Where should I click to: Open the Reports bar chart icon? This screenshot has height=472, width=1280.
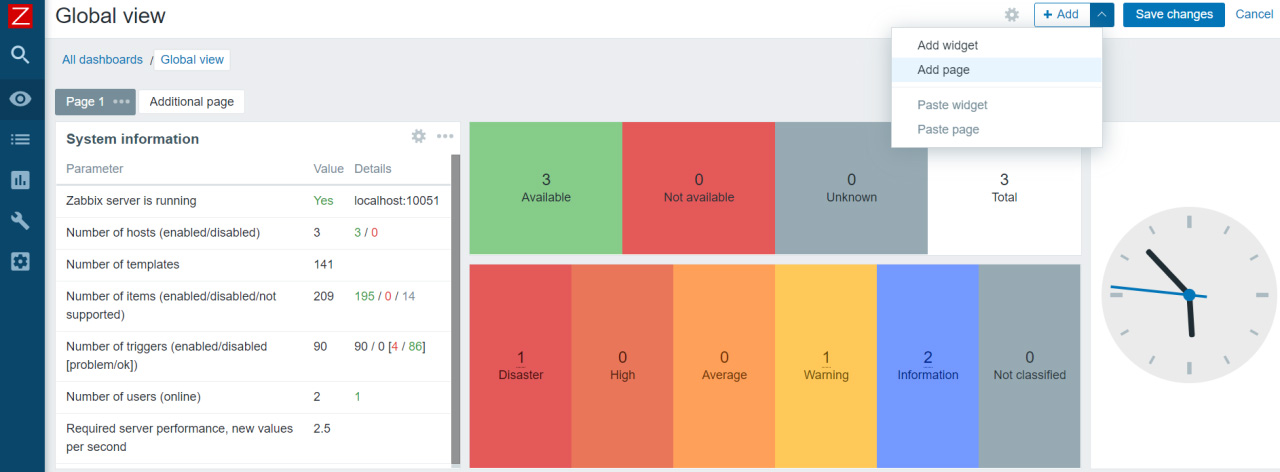(x=20, y=180)
